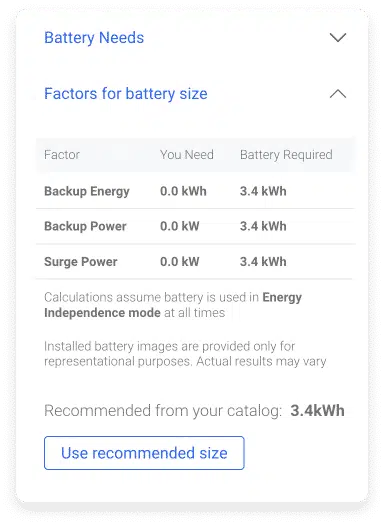
Task: Select the Battery Required column header
Action: tap(286, 155)
